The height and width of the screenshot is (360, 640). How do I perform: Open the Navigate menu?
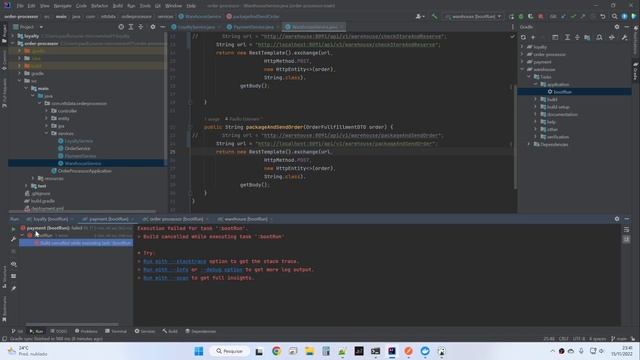[x=62, y=6]
